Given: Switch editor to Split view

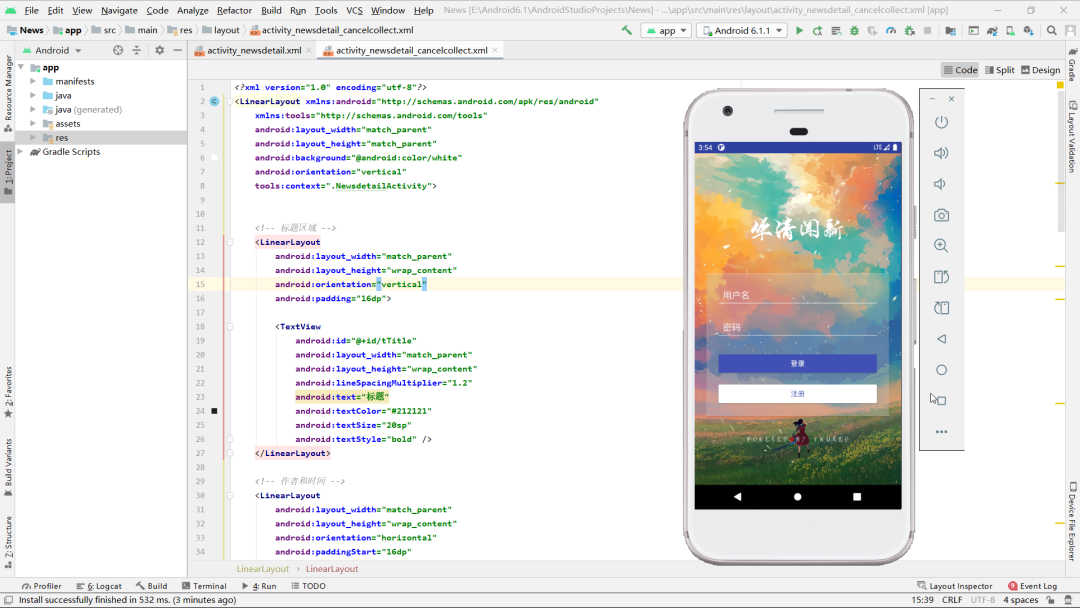Looking at the screenshot, I should point(1000,70).
